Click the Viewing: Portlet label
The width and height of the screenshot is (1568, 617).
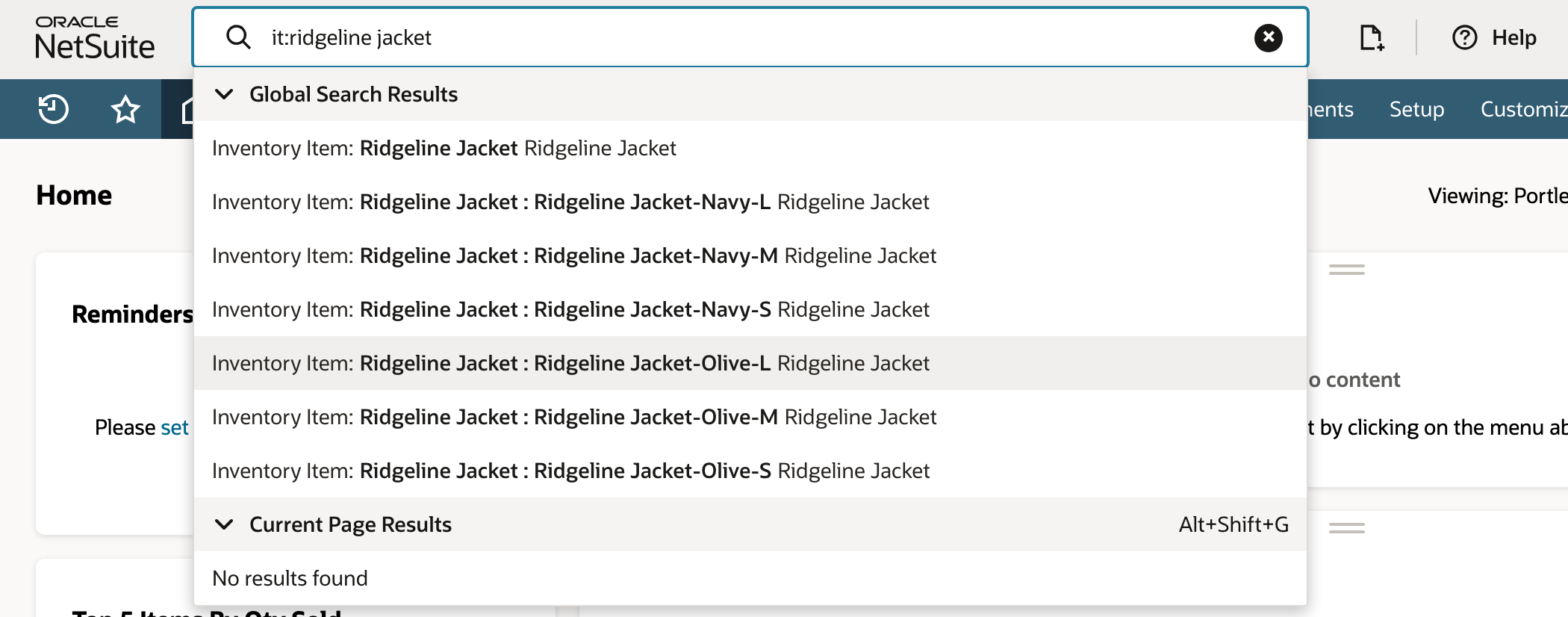coord(1497,196)
